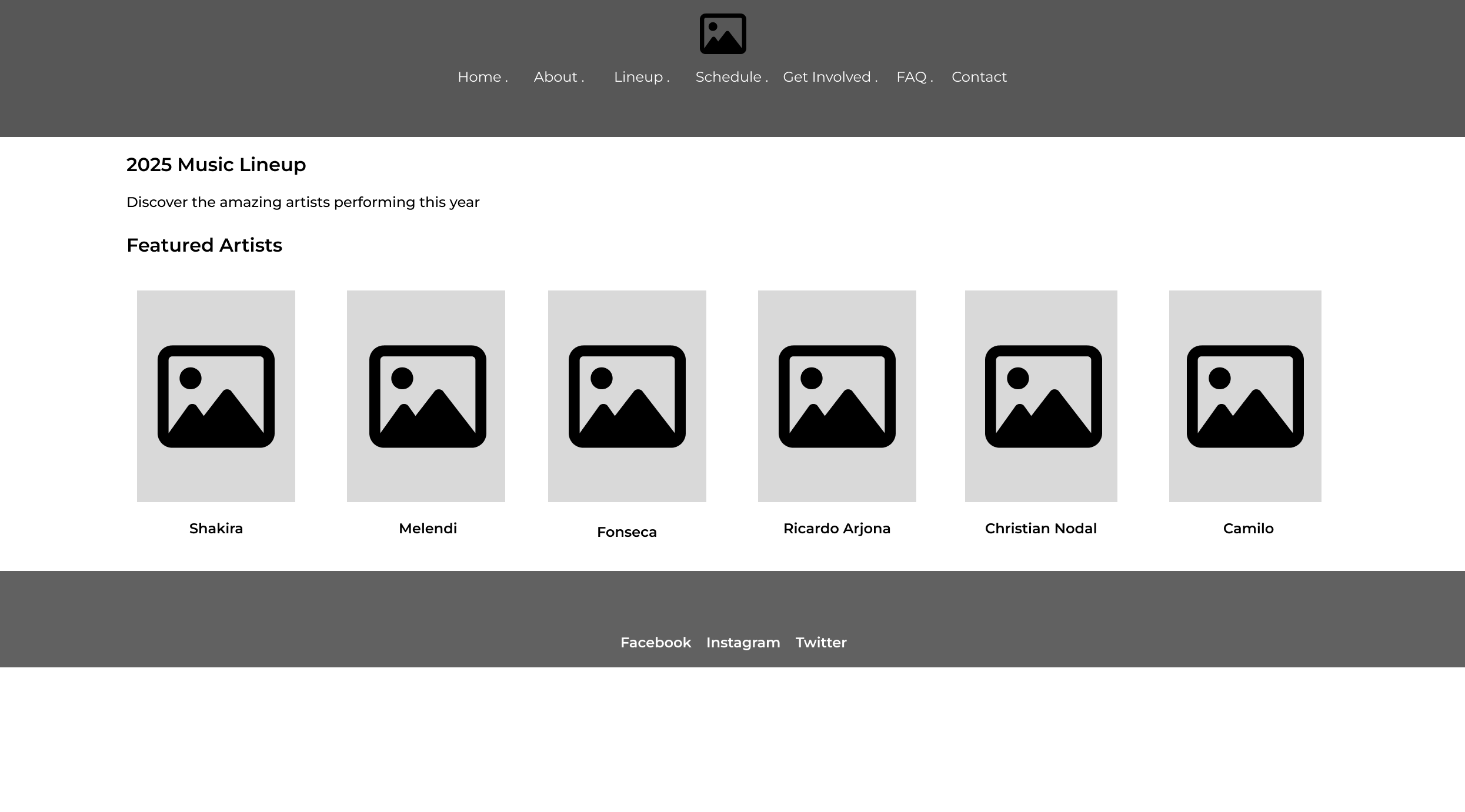Go to the Contact page
Viewport: 1465px width, 812px height.
pos(979,77)
